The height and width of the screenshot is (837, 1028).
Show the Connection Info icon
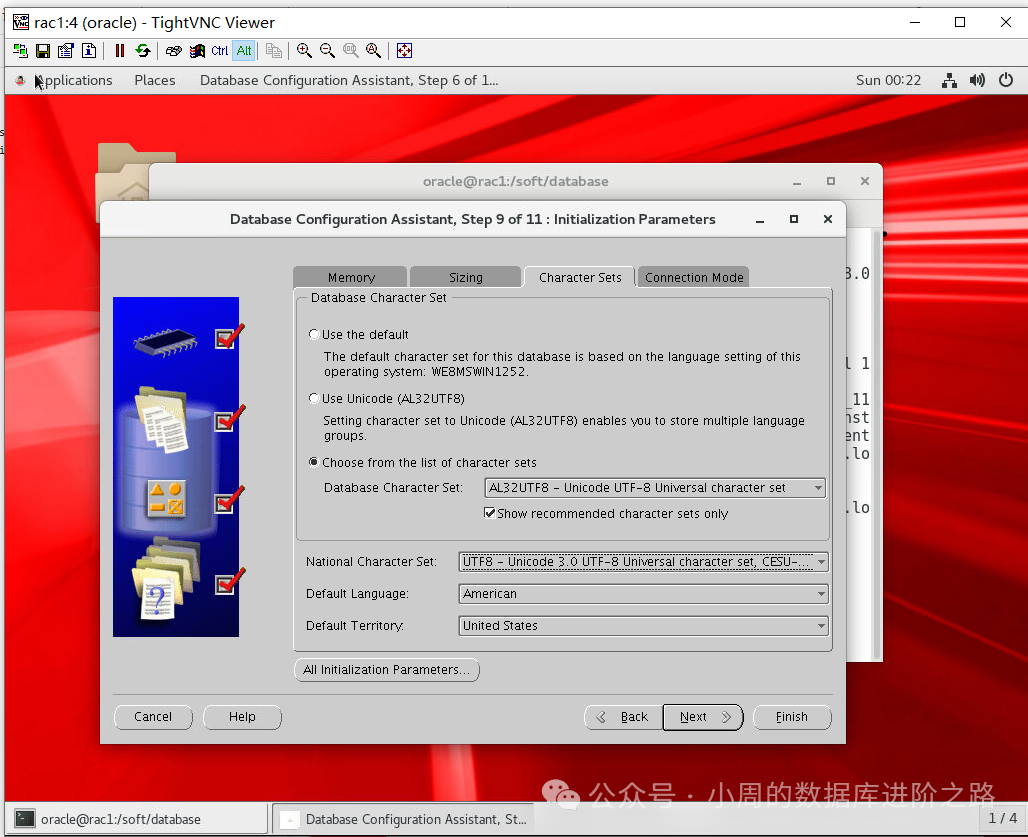pyautogui.click(x=89, y=50)
